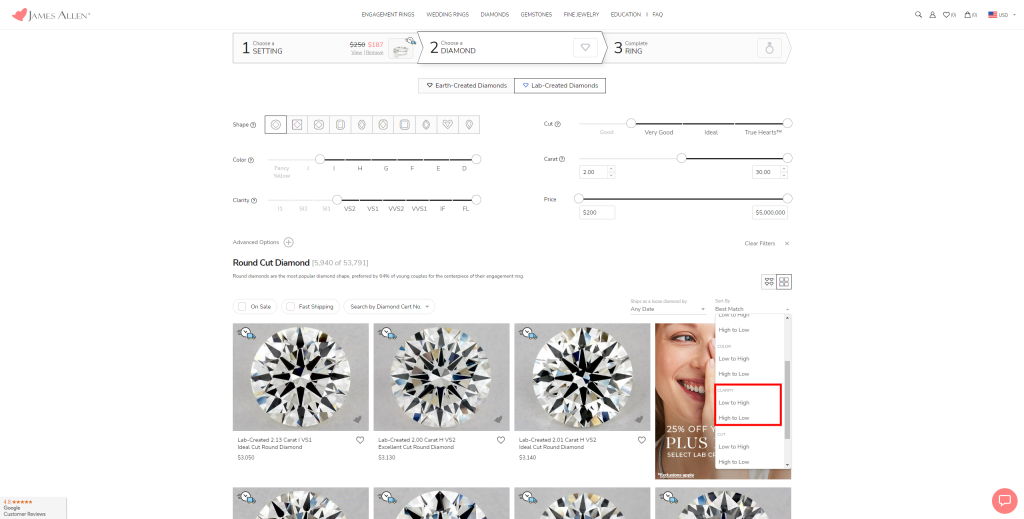
Task: Select the Emerald diamond shape icon
Action: point(340,125)
